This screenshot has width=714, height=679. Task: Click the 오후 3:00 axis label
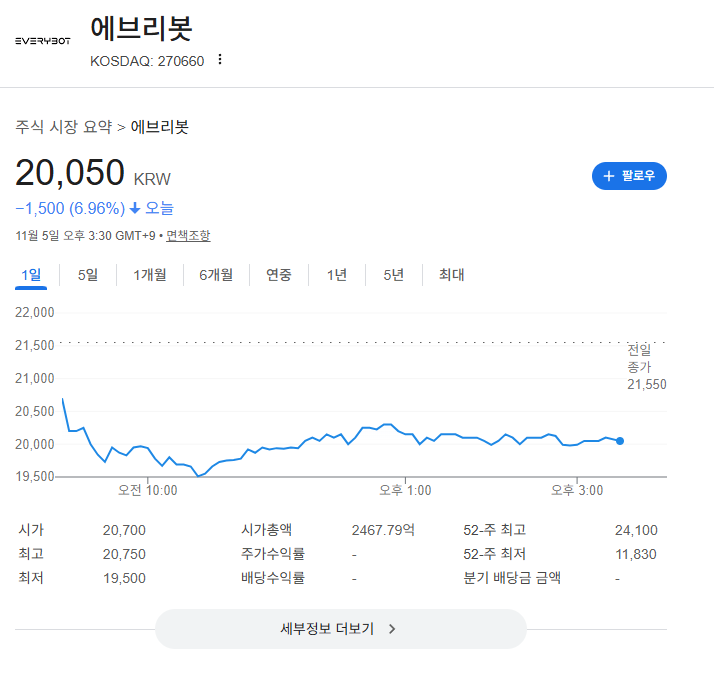tap(577, 490)
